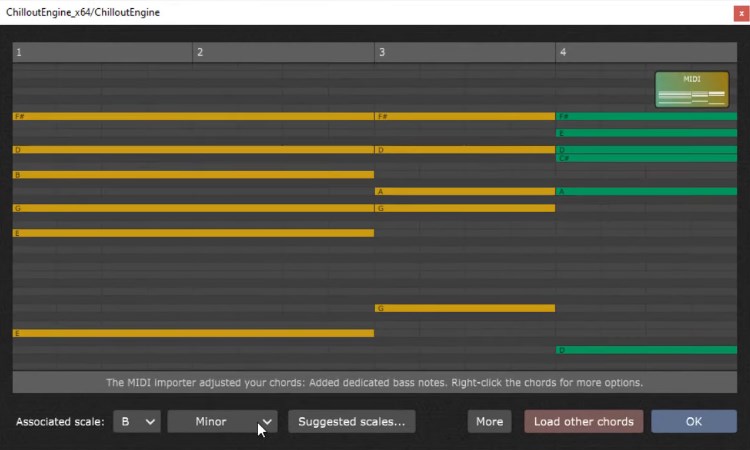The height and width of the screenshot is (450, 750).
Task: Click the MIDI importer adjusted chords message
Action: coord(375,383)
